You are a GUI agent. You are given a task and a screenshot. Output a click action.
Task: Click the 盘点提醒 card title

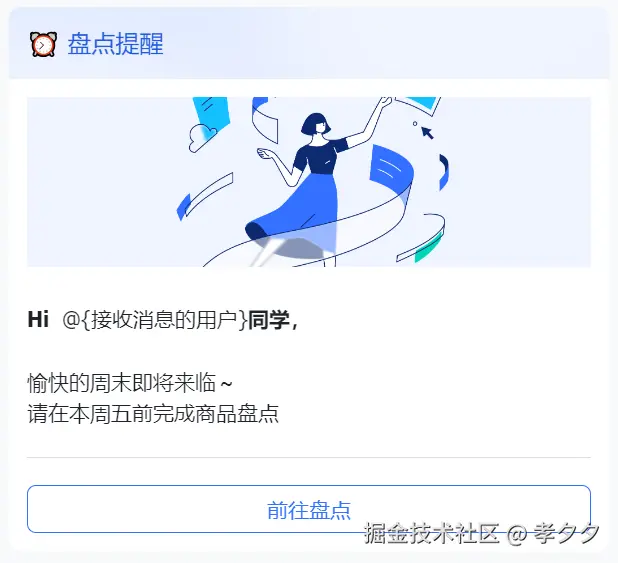tap(115, 44)
